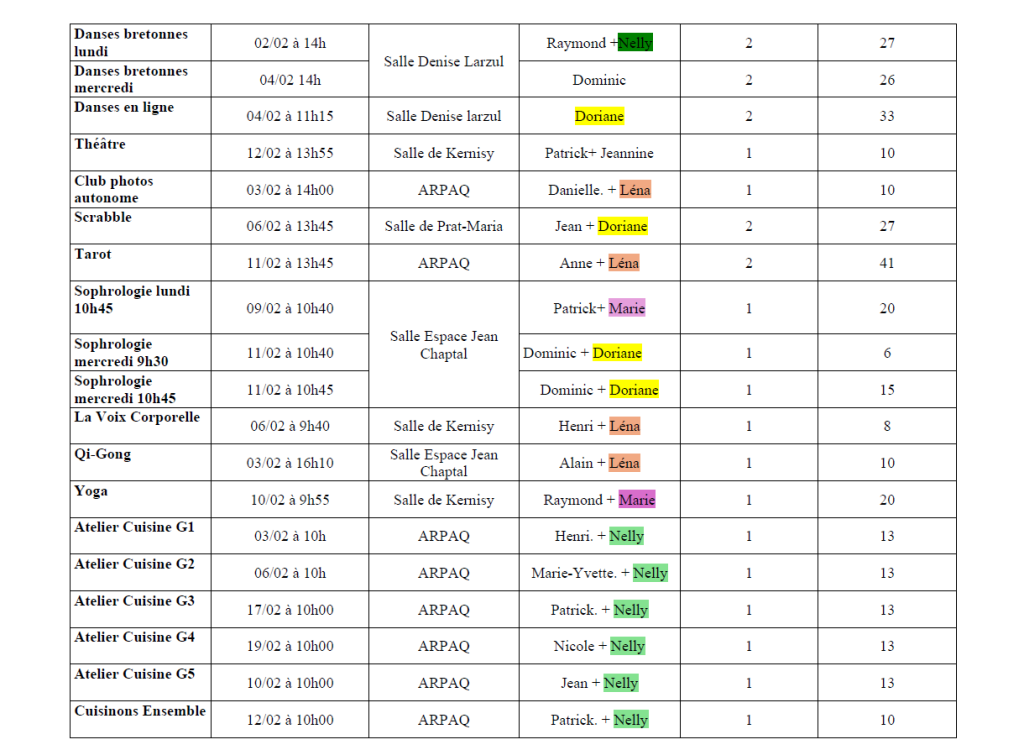1024x750 pixels.
Task: Click the number 33 in Danses en ligne row
Action: click(887, 117)
